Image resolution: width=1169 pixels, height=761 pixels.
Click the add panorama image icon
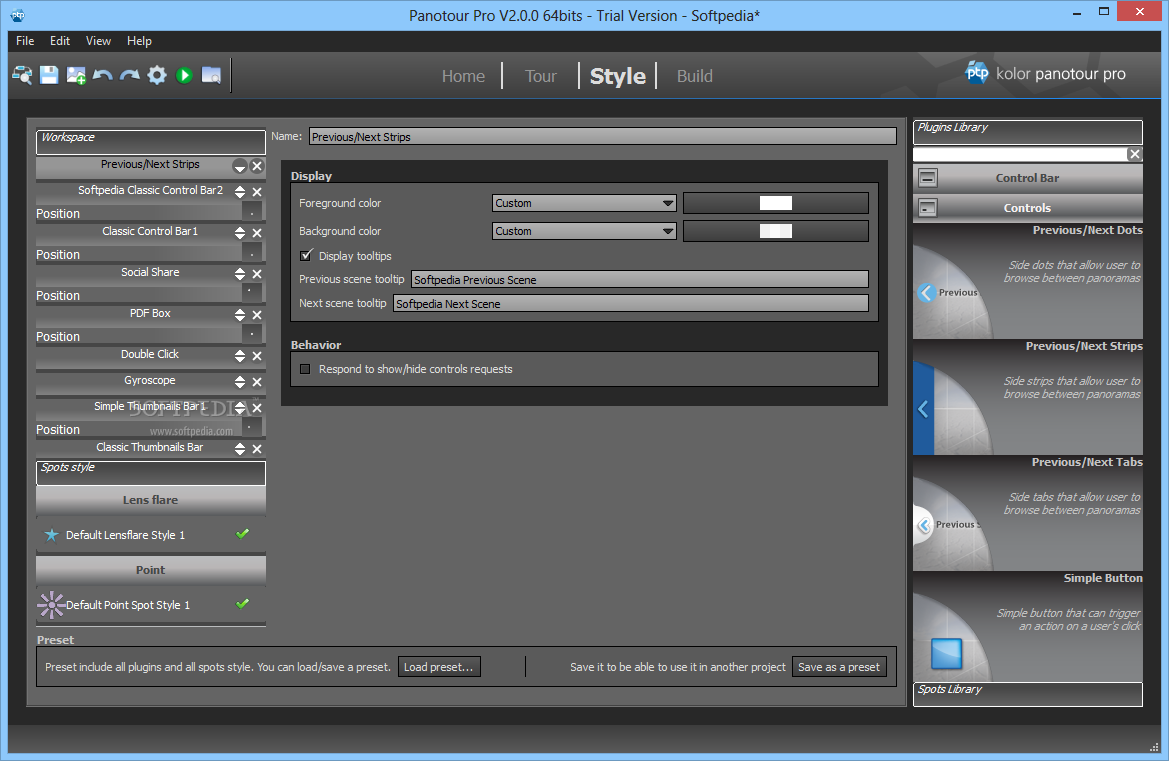pyautogui.click(x=76, y=75)
